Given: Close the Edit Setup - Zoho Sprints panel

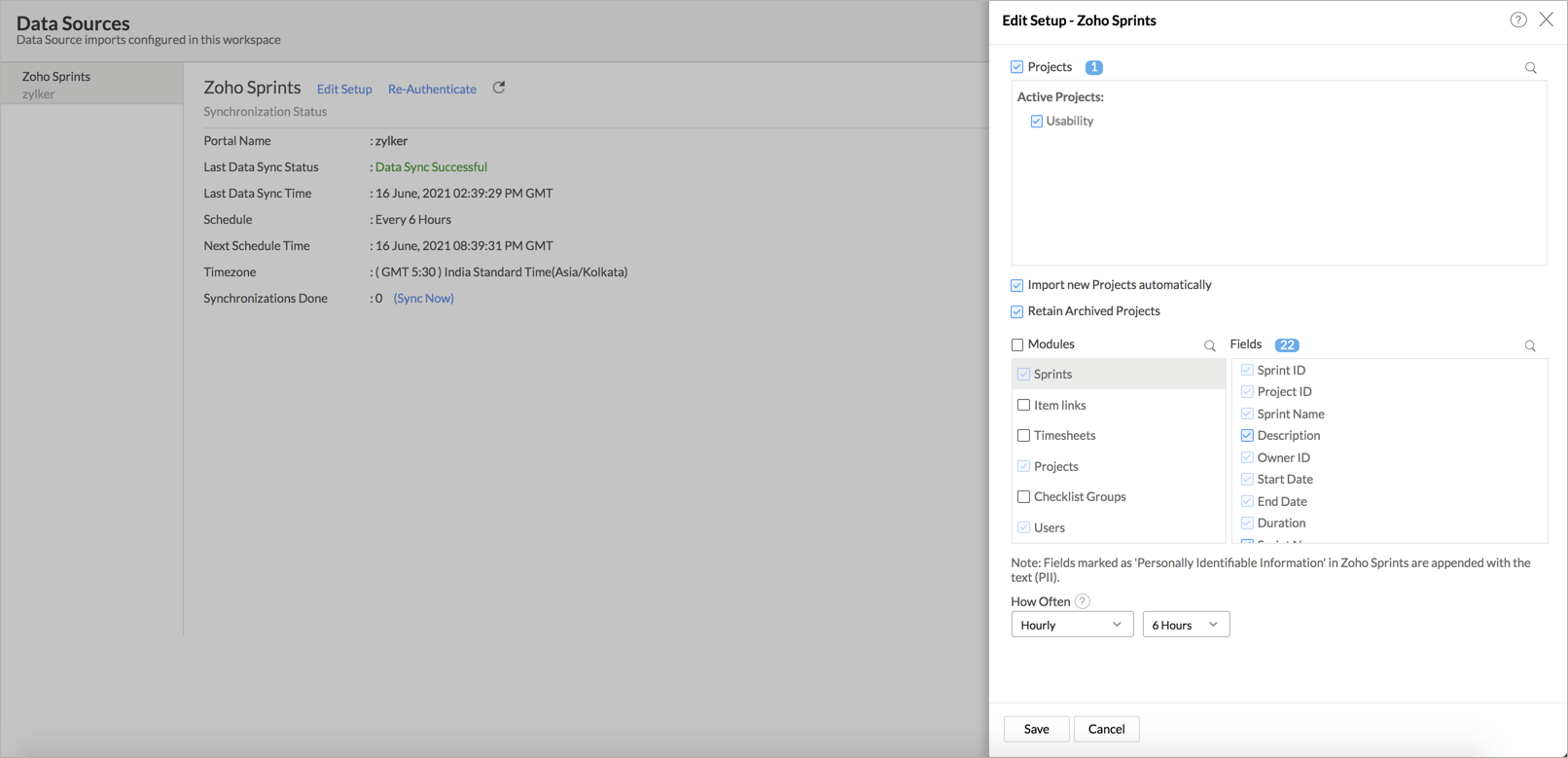Looking at the screenshot, I should [1546, 19].
